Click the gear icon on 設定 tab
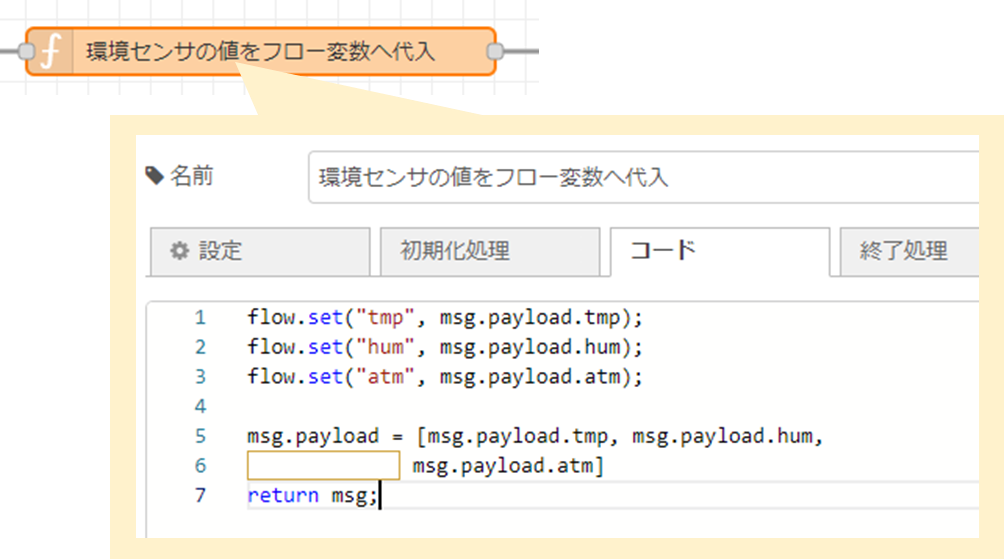This screenshot has width=1004, height=559. tap(179, 250)
